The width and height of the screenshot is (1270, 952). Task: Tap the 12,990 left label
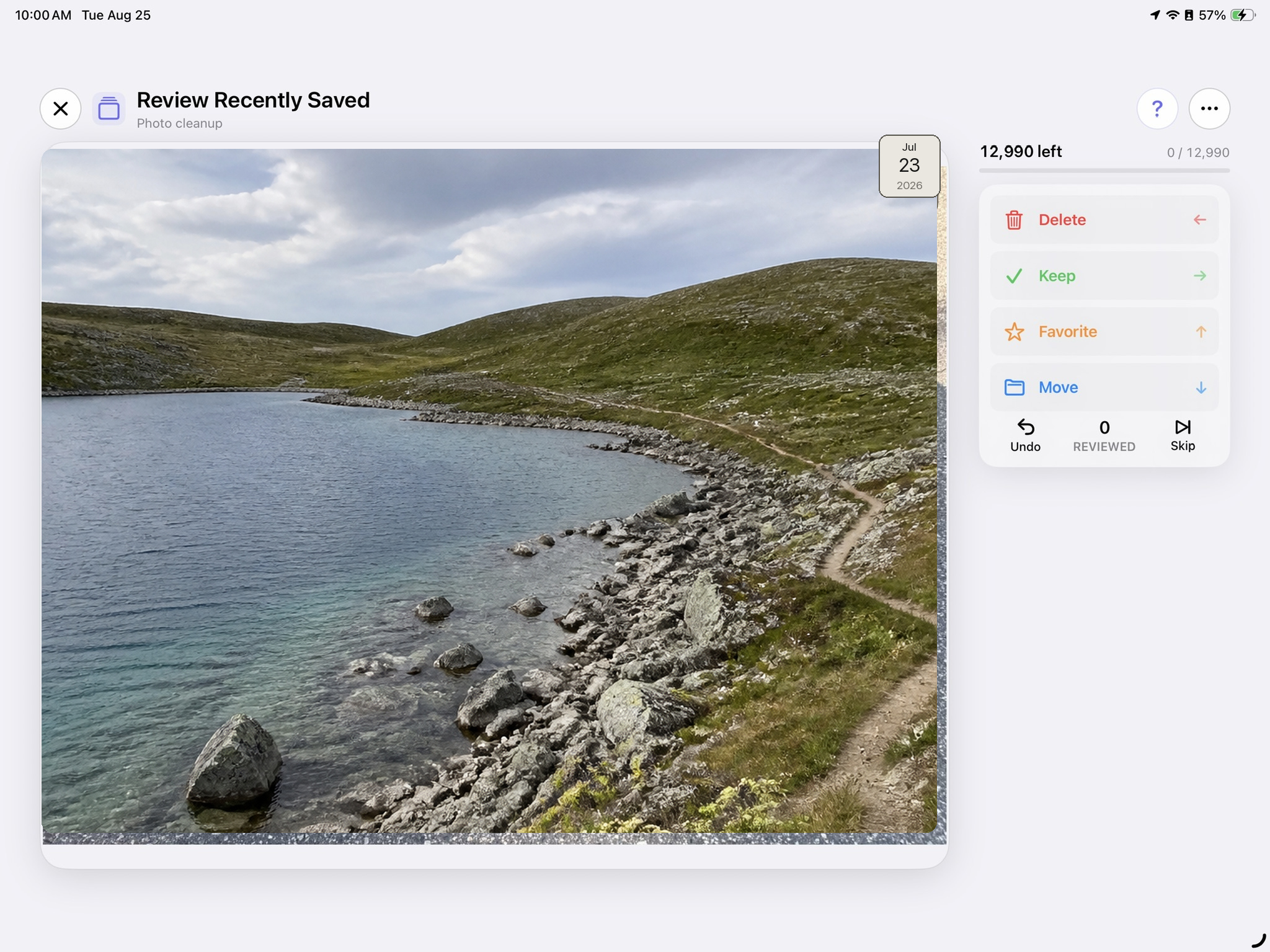[x=1021, y=151]
